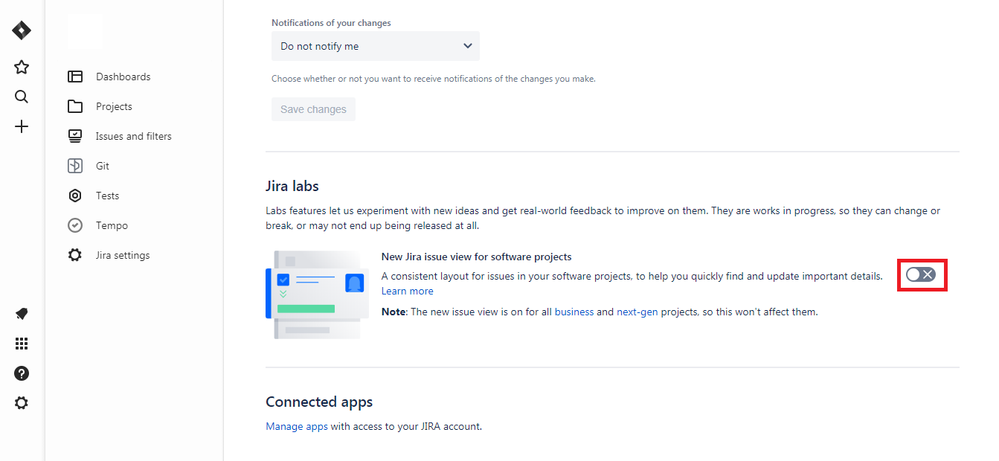999x461 pixels.
Task: Click the Jira diamond logo icon
Action: tap(21, 31)
